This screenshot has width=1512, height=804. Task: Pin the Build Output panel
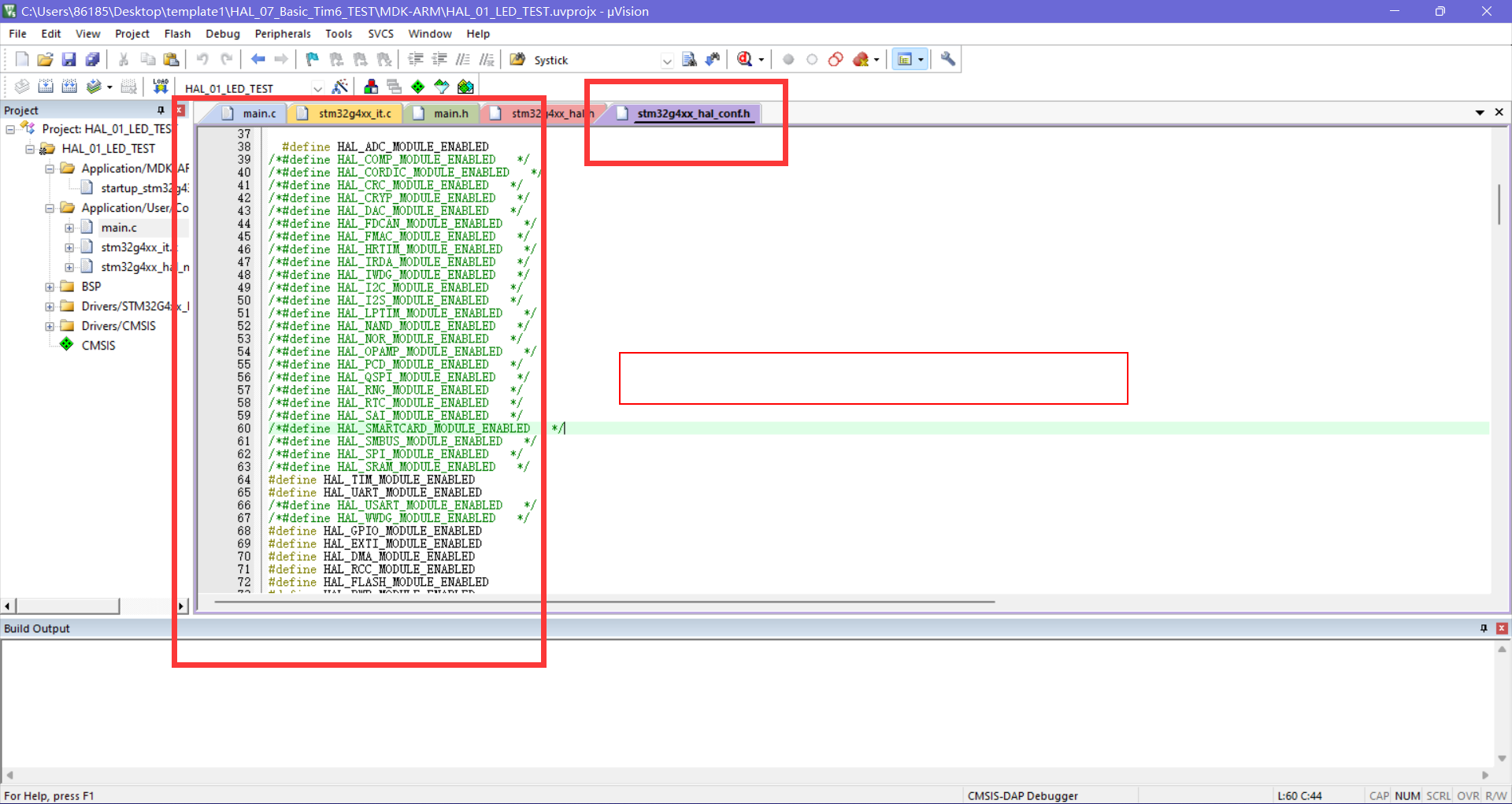[x=1484, y=628]
